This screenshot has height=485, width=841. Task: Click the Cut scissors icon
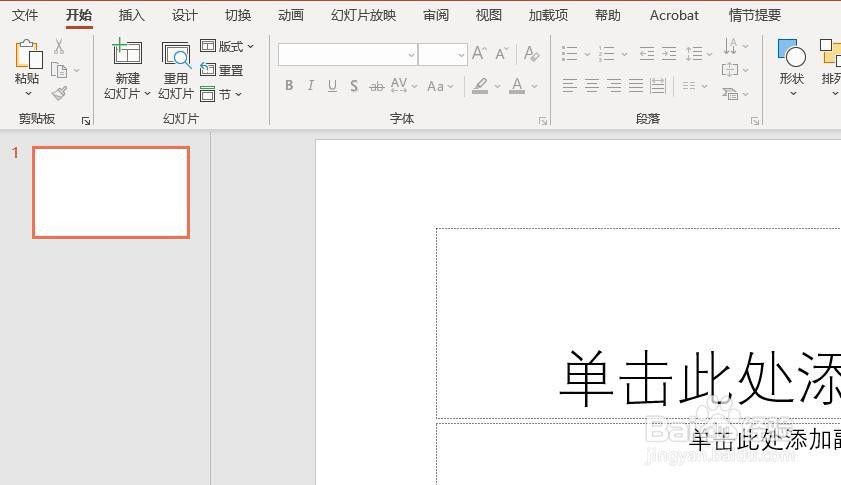(59, 46)
